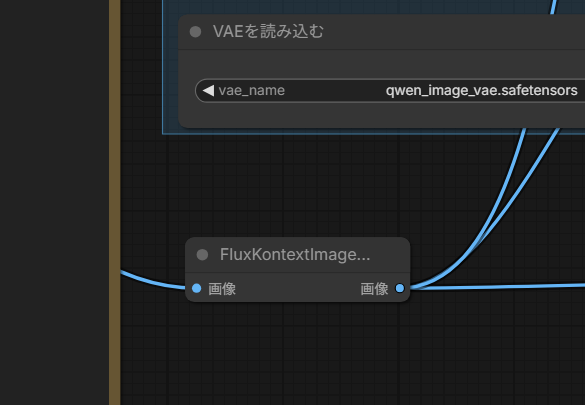The image size is (585, 405).
Task: Select the VAEを読み込む node title
Action: (x=268, y=32)
